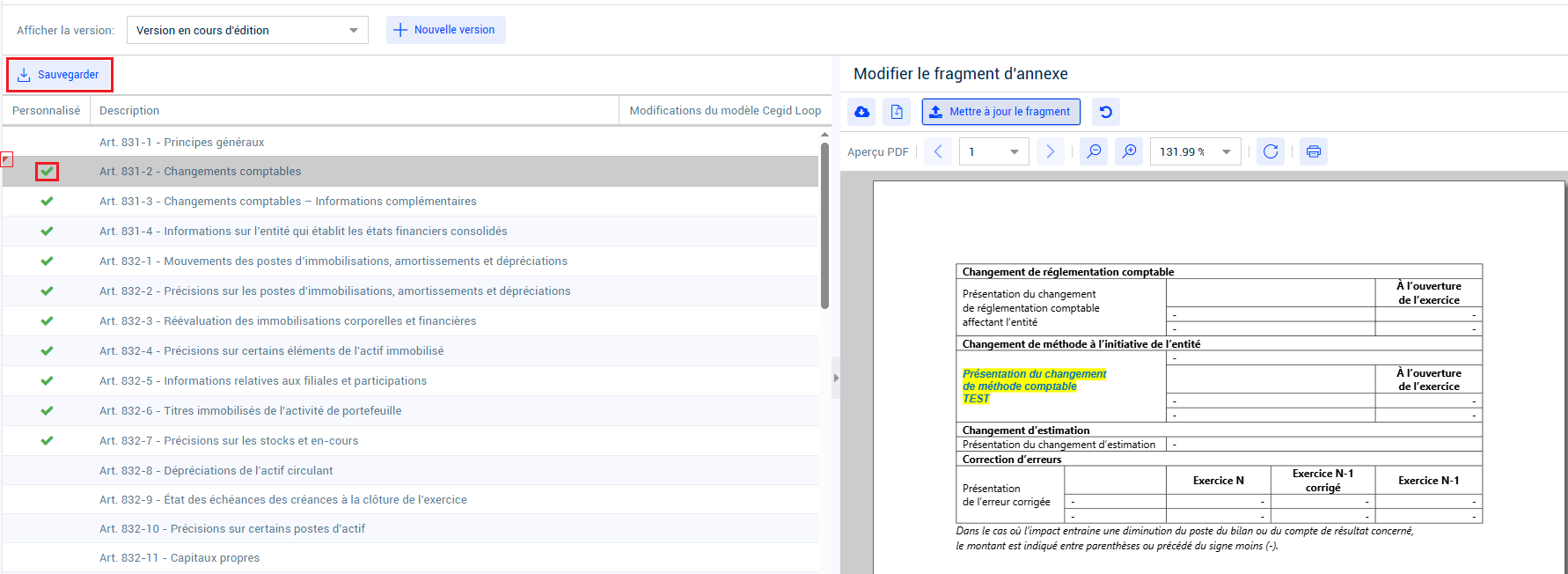Select Art. 832-1 Mouvements des postes d'immobilisations
Screen dimensions: 1568x574
click(410, 261)
